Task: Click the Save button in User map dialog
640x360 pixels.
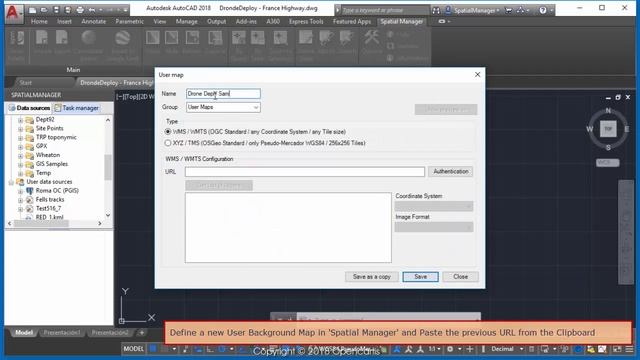Action: click(x=420, y=277)
